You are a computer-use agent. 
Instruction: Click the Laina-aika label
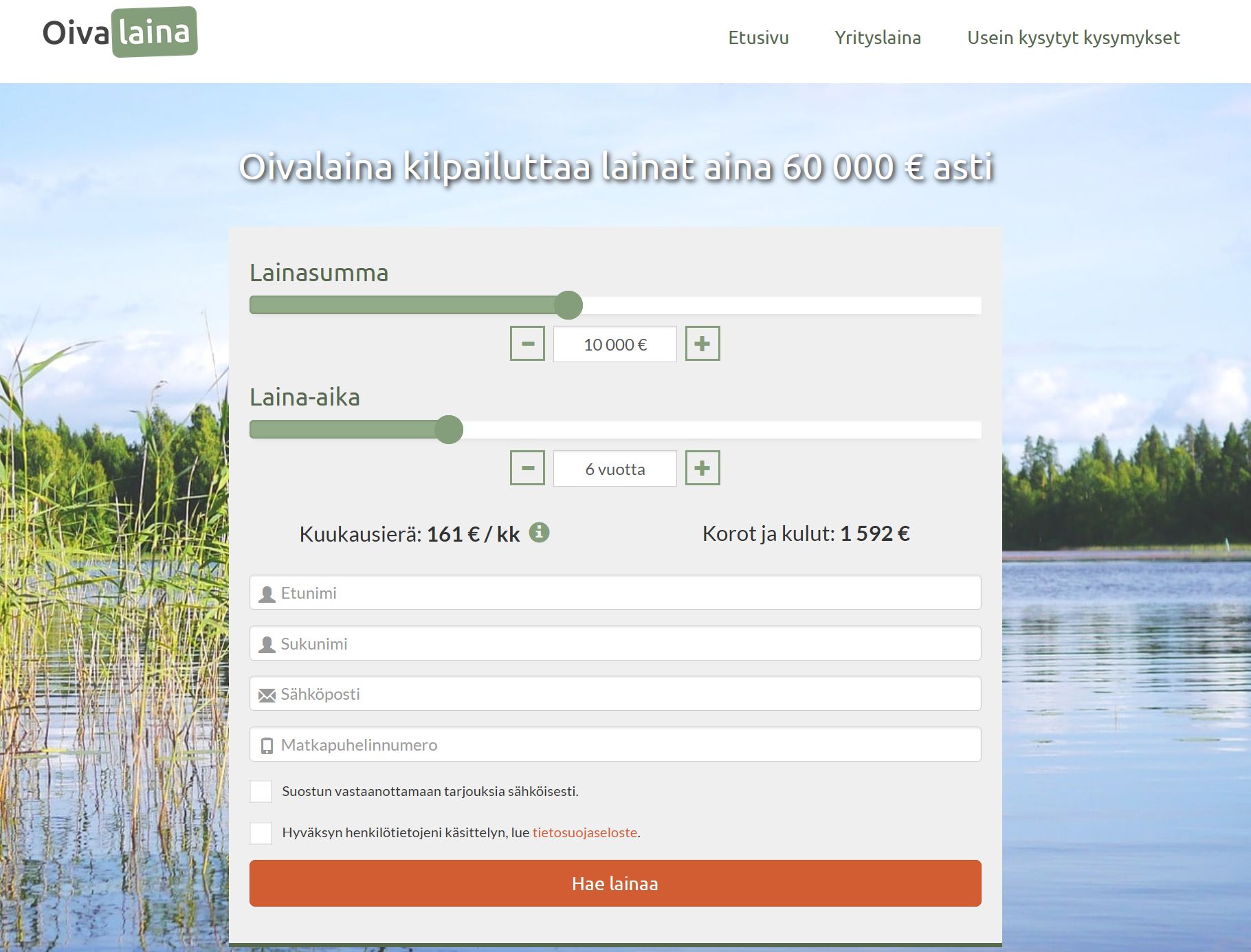305,397
